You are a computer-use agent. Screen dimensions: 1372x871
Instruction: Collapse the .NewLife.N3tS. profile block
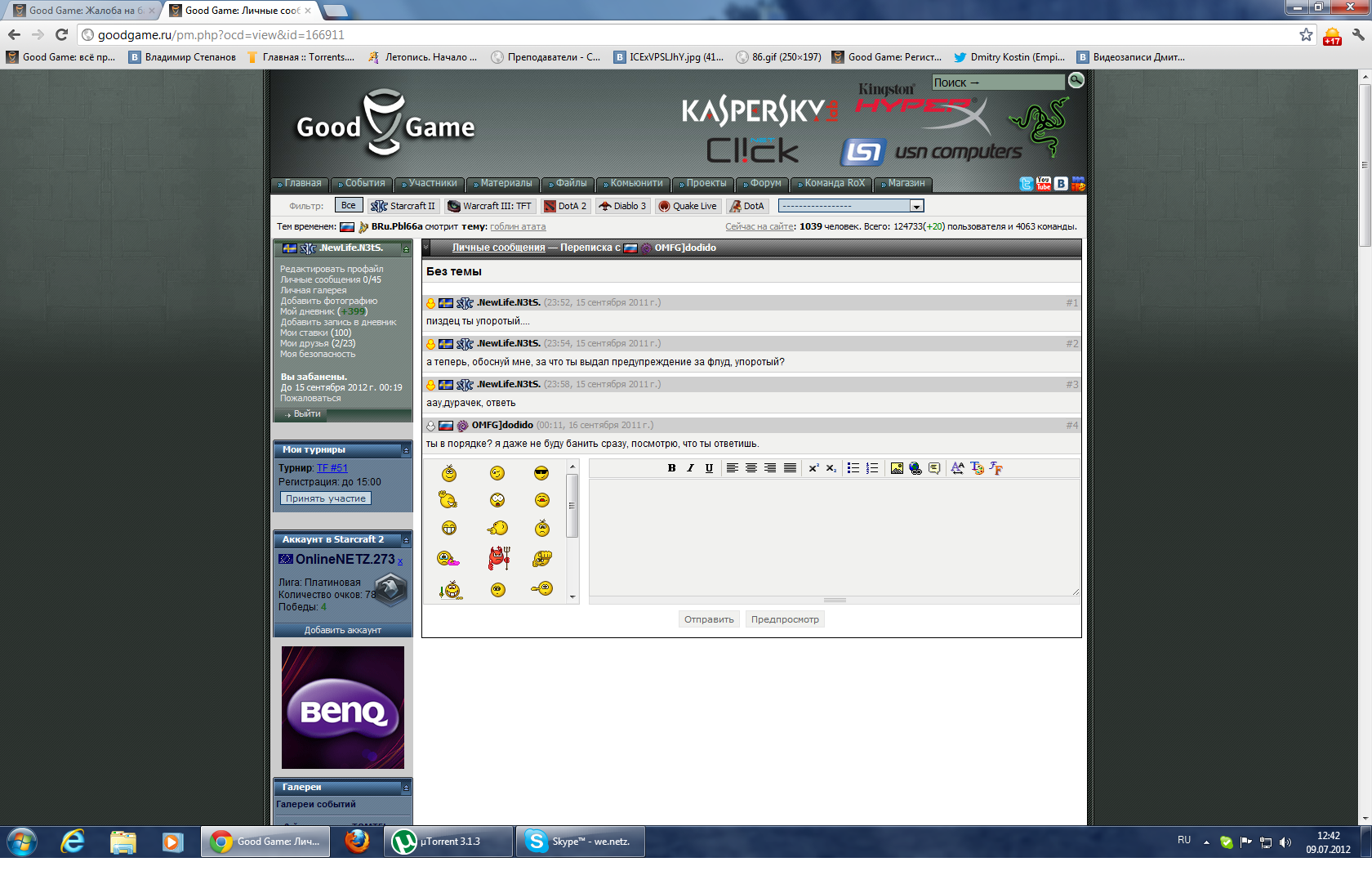(x=406, y=249)
